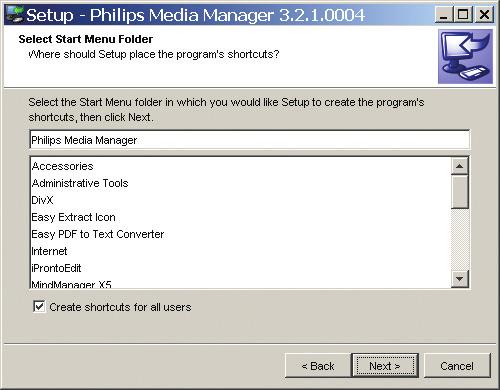Image resolution: width=500 pixels, height=390 pixels.
Task: Toggle Create shortcuts for all users checkbox
Action: tap(39, 306)
